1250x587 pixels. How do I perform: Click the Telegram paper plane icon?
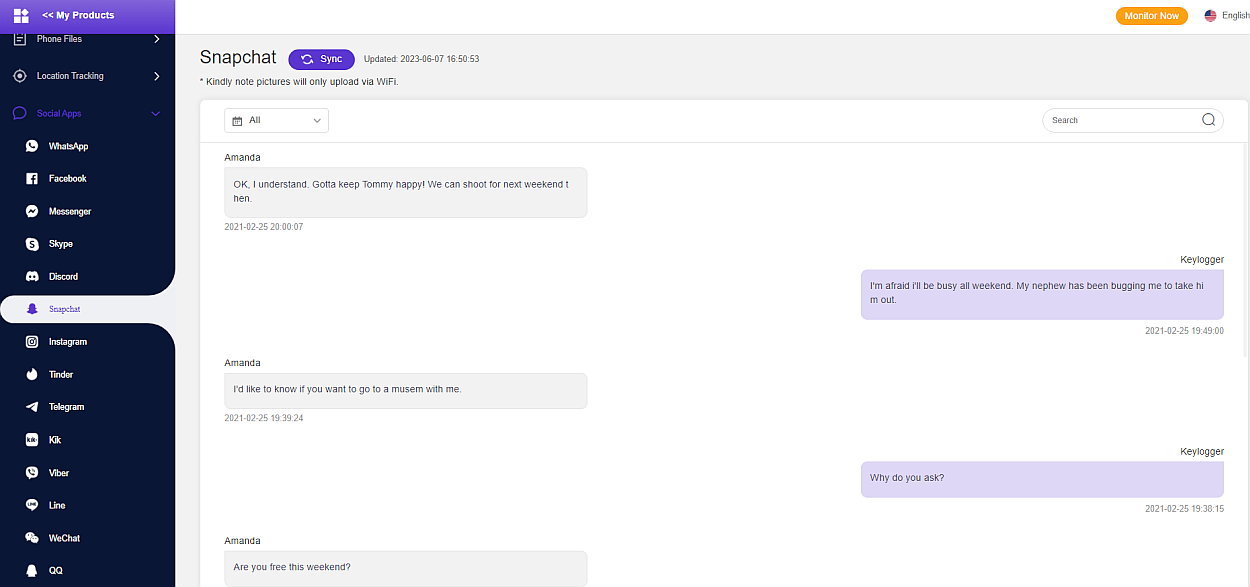[x=32, y=407]
